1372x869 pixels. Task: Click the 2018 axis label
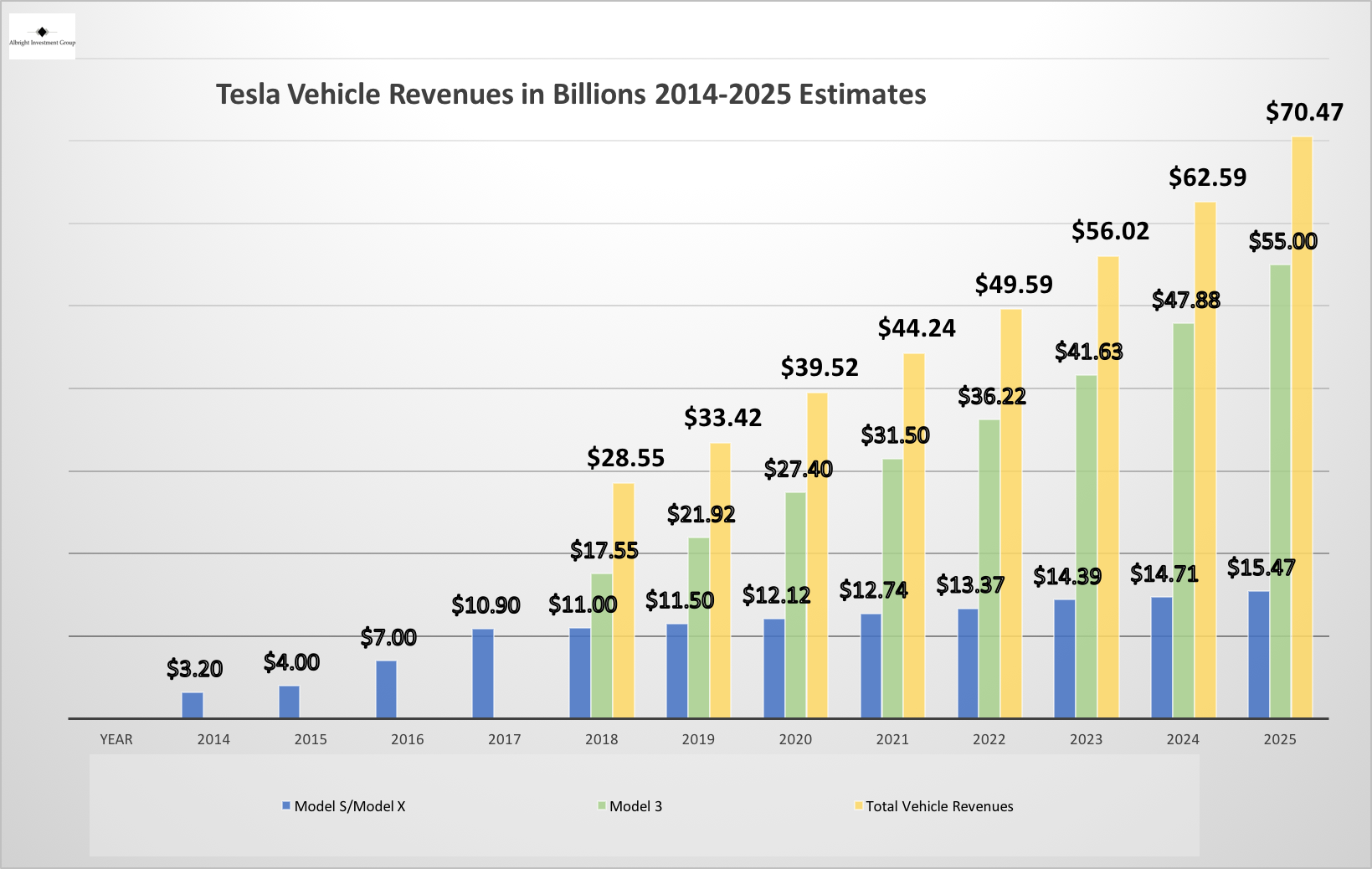pos(601,739)
